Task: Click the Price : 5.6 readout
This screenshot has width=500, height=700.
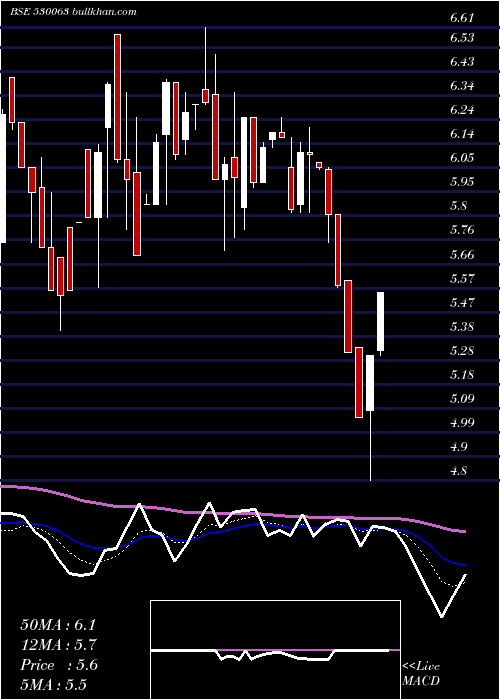Action: (59, 665)
